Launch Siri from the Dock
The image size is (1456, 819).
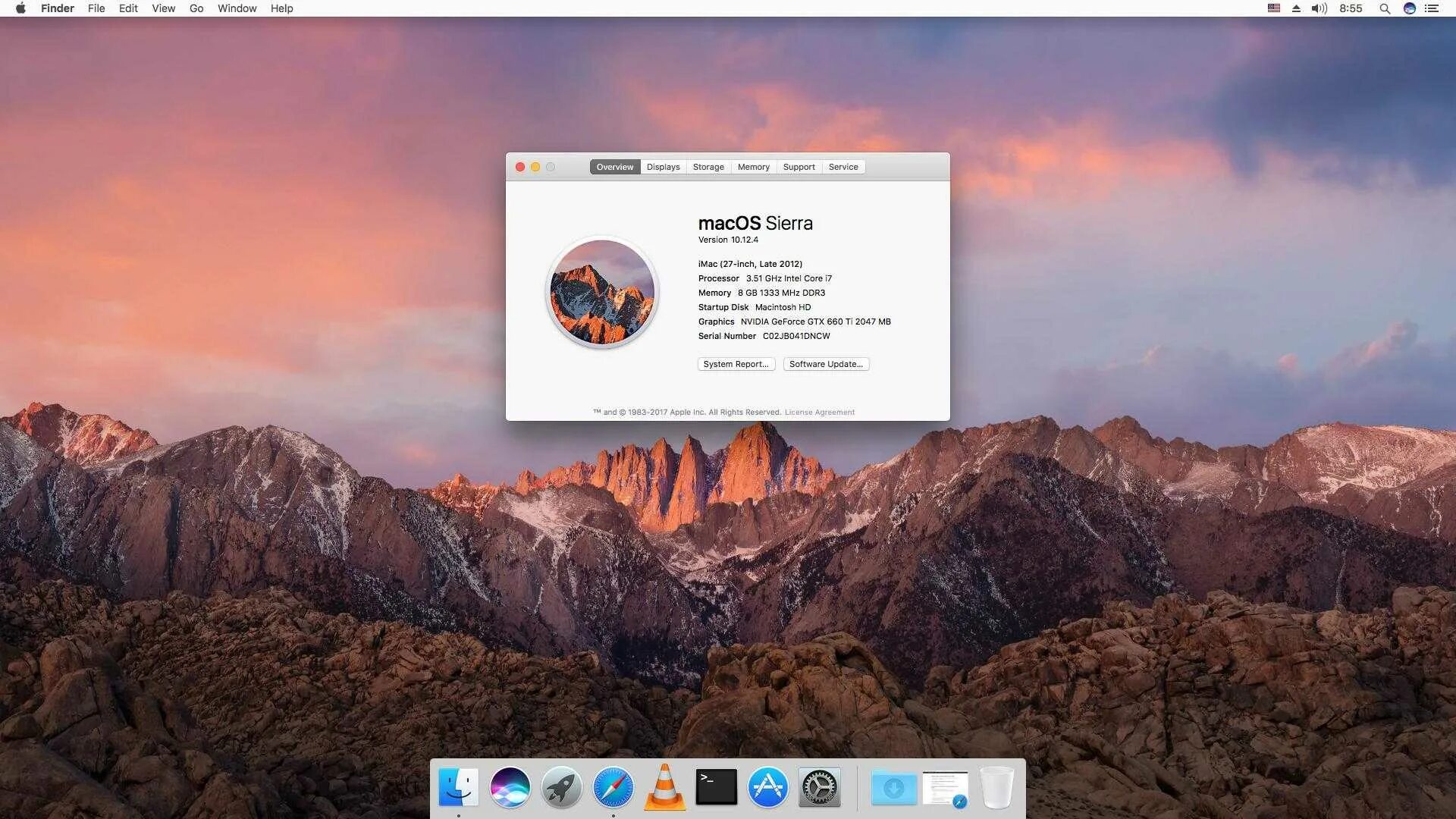[x=511, y=788]
